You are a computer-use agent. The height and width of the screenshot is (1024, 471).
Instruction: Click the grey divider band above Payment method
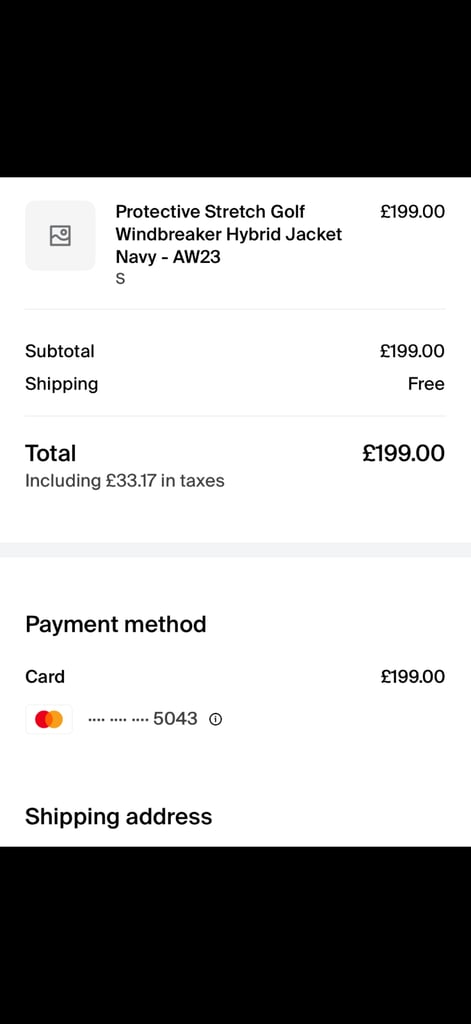coord(235,550)
